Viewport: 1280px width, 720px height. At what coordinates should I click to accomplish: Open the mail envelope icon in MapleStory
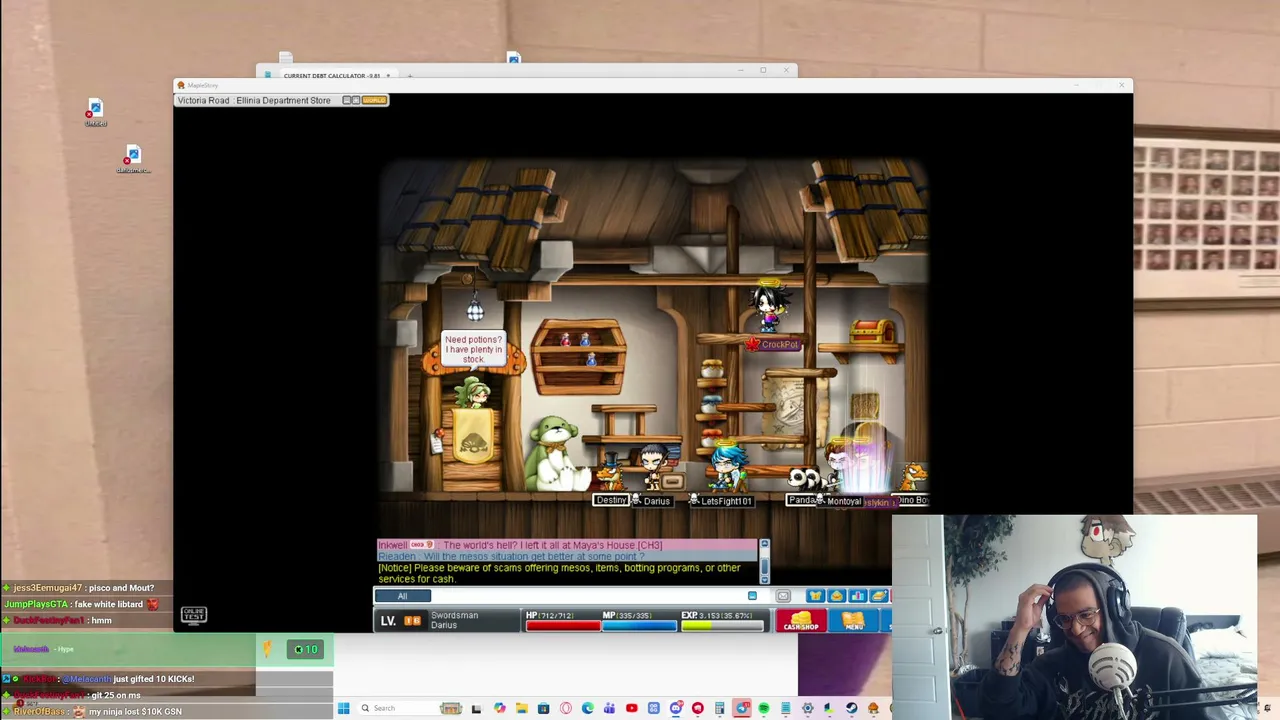click(x=783, y=596)
